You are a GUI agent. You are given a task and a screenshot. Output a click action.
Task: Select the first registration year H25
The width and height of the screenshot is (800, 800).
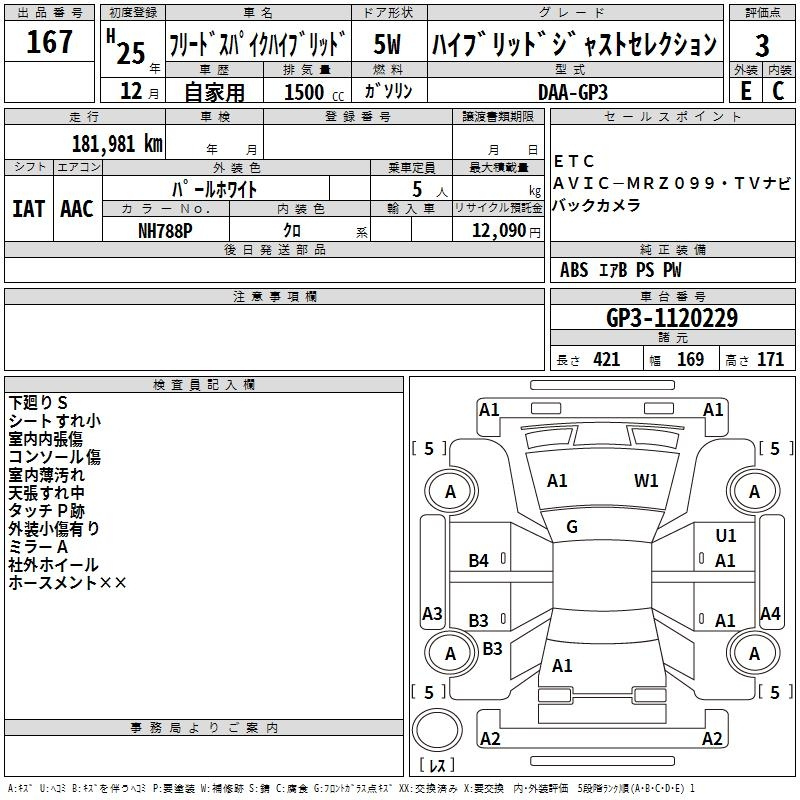click(127, 47)
